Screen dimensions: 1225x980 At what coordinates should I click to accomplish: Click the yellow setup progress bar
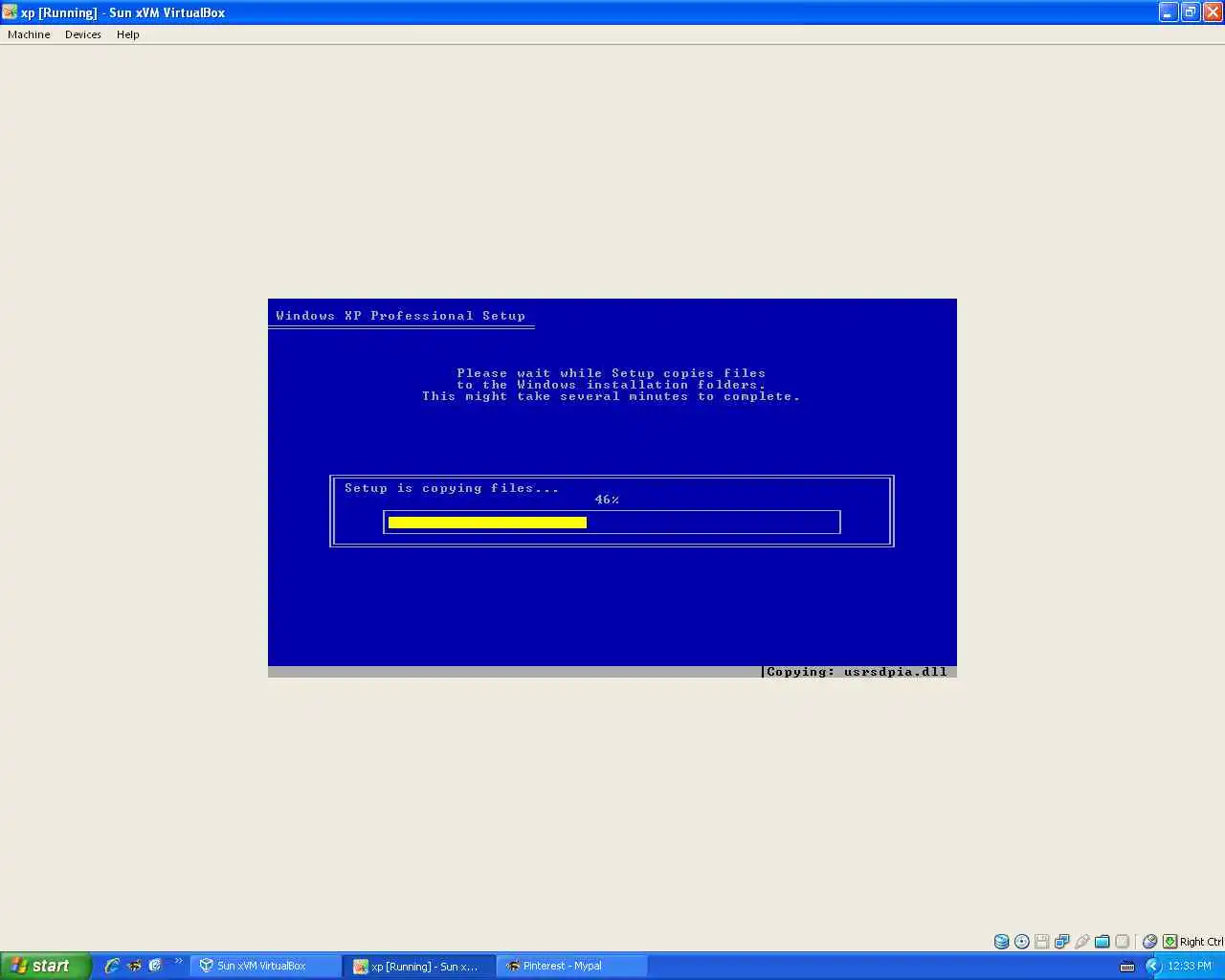coord(487,523)
